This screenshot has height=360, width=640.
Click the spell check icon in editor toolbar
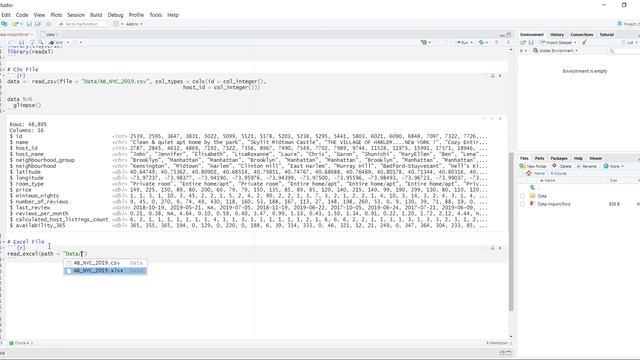click(x=32, y=42)
